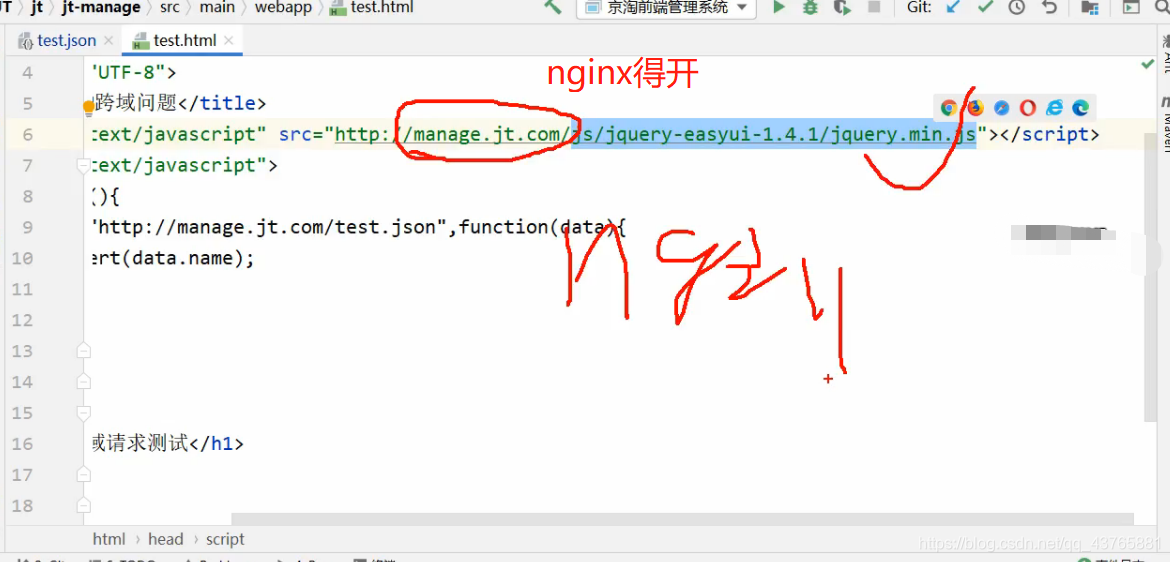The height and width of the screenshot is (562, 1170).
Task: Open page in Firefox browser icon
Action: [975, 107]
